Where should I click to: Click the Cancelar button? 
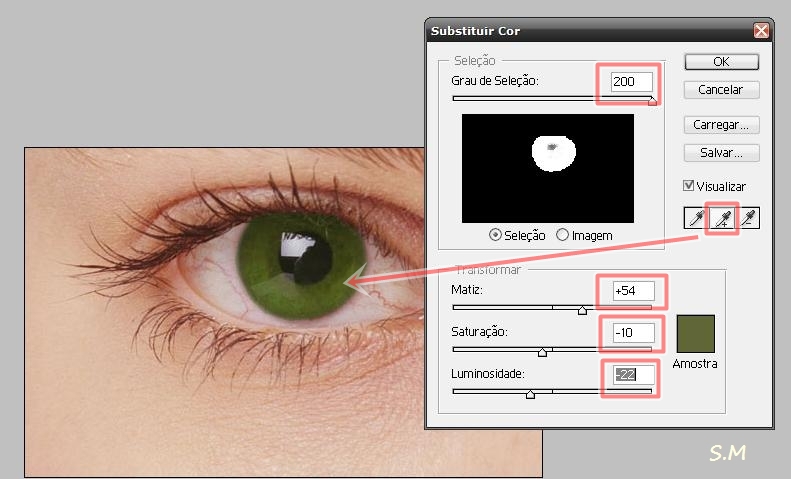click(x=721, y=89)
